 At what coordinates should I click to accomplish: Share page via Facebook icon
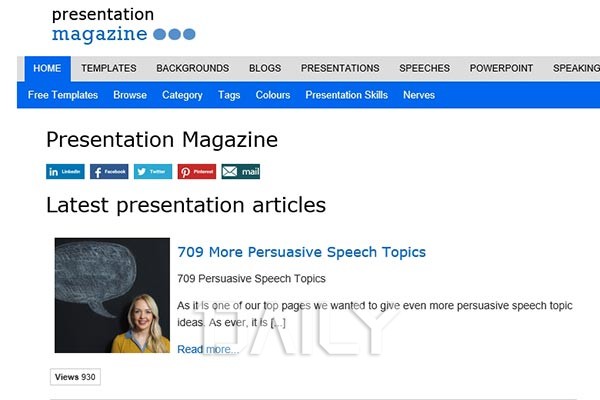coord(109,172)
